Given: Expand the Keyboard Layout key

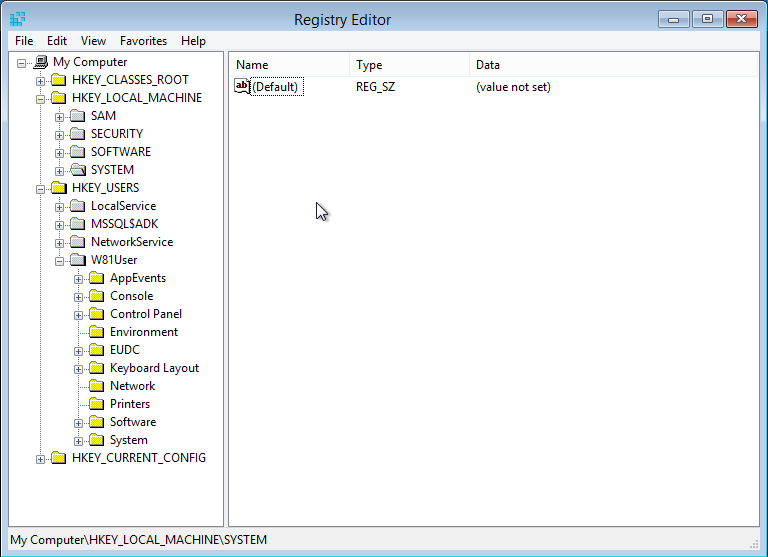Looking at the screenshot, I should tap(79, 369).
